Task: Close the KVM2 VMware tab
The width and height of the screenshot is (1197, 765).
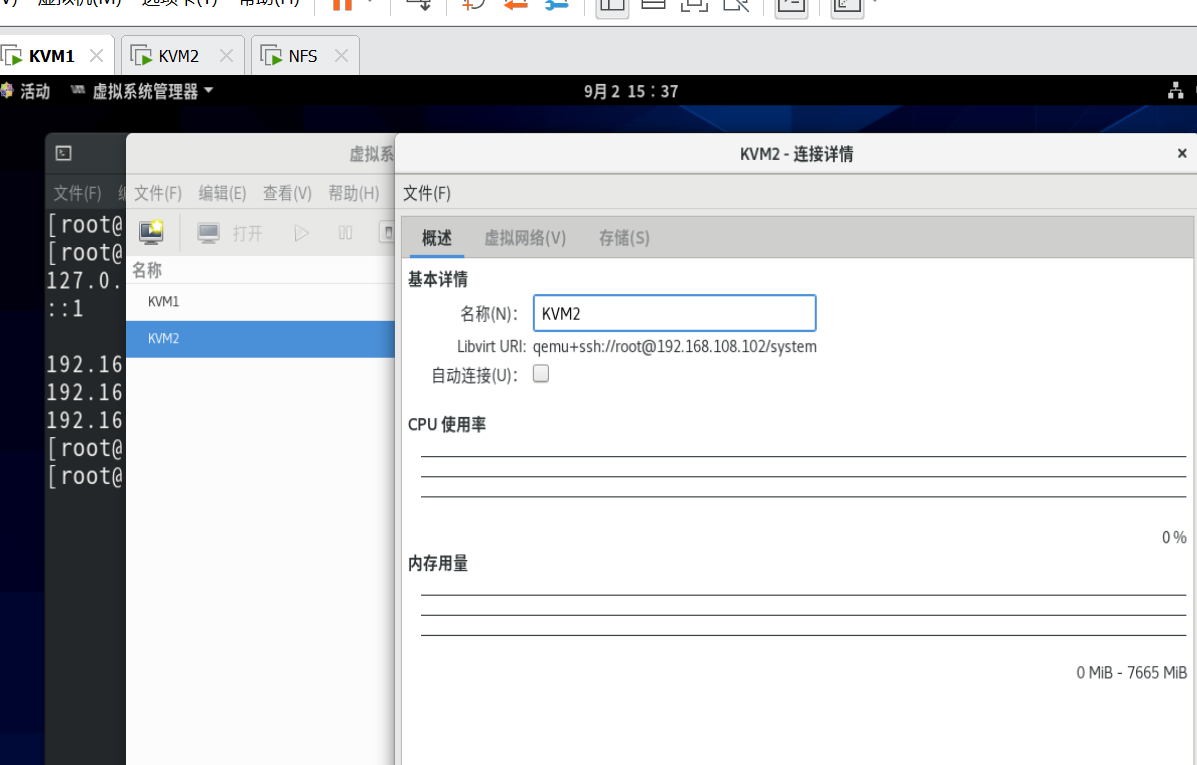Action: (226, 56)
